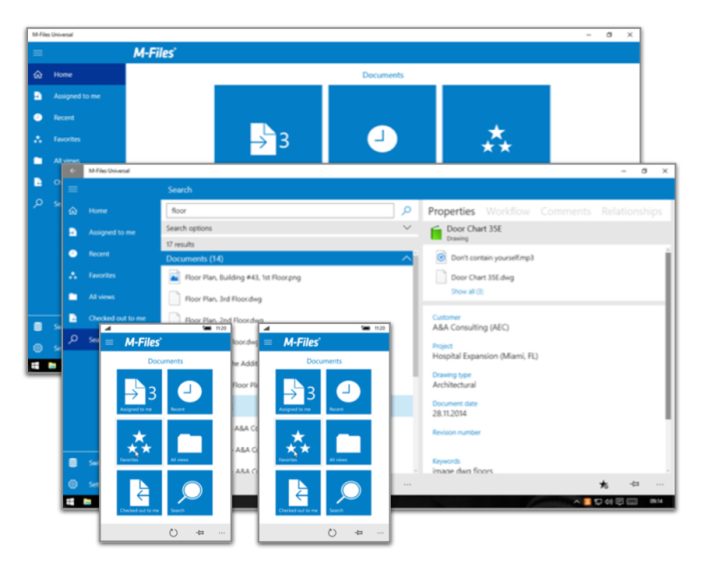701x570 pixels.
Task: Tap the Search tile on the left phone
Action: 190,493
